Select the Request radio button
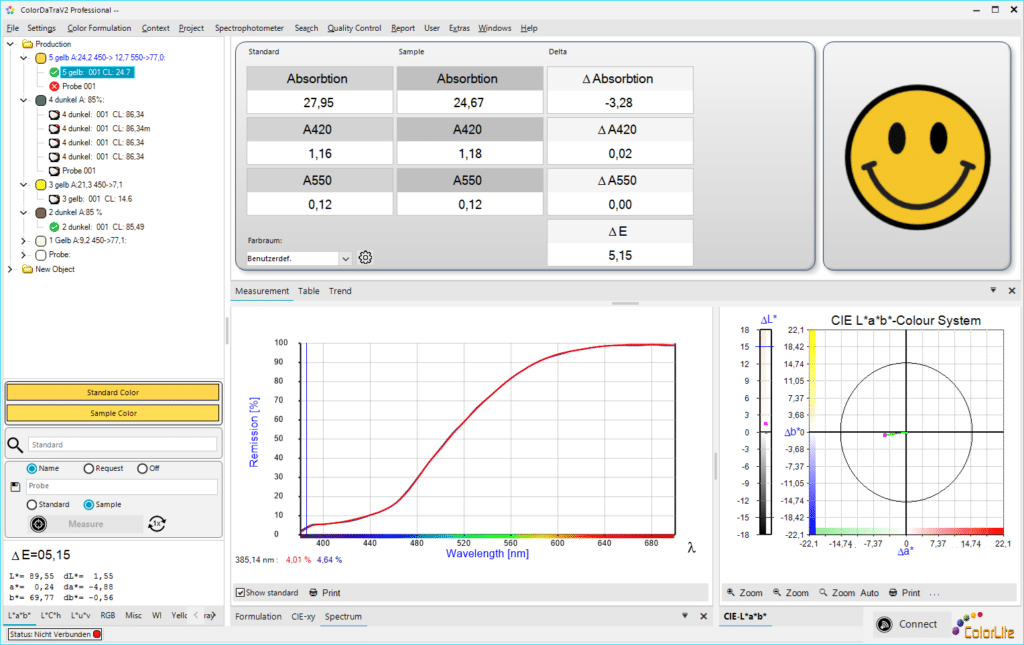 89,469
